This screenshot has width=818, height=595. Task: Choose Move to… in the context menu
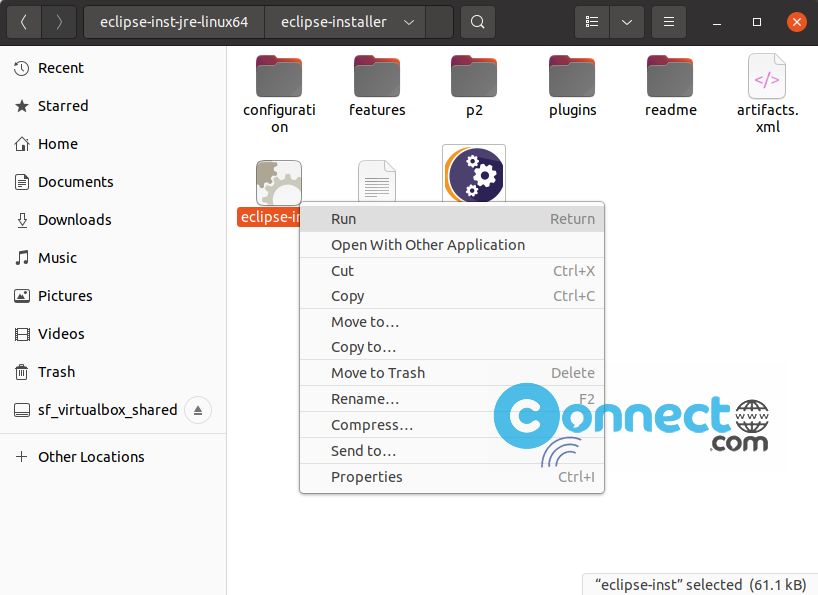point(452,322)
